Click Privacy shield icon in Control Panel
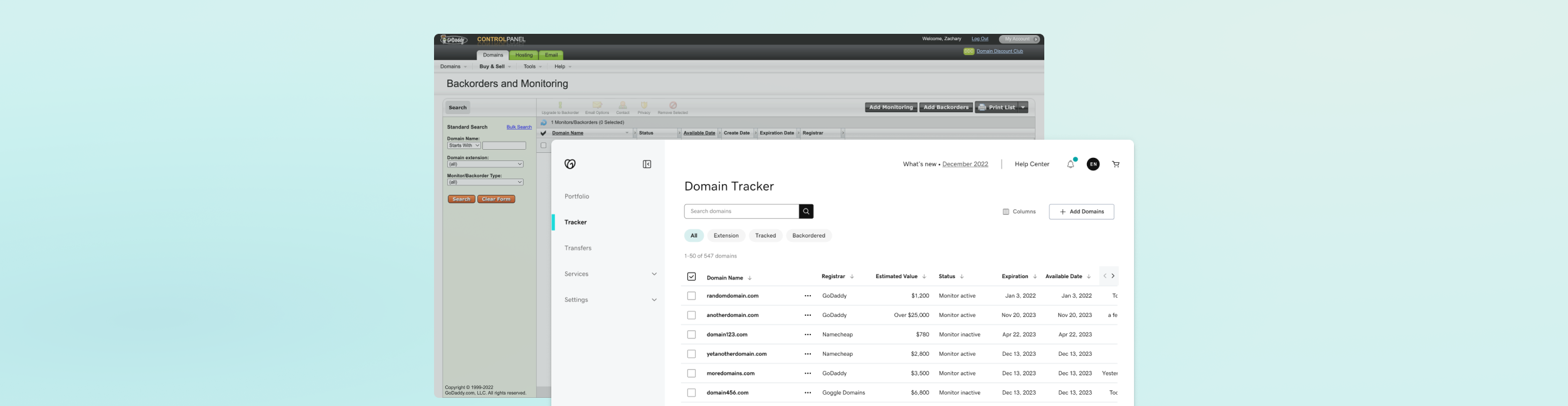The height and width of the screenshot is (406, 1568). [x=644, y=105]
